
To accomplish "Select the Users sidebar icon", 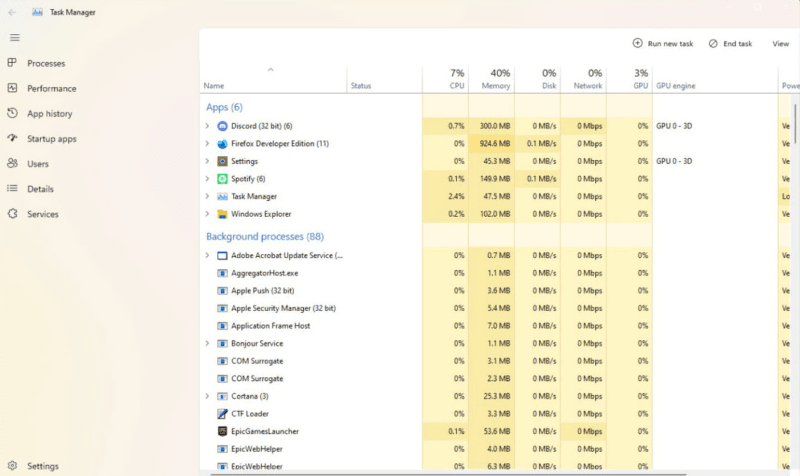I will (x=12, y=163).
